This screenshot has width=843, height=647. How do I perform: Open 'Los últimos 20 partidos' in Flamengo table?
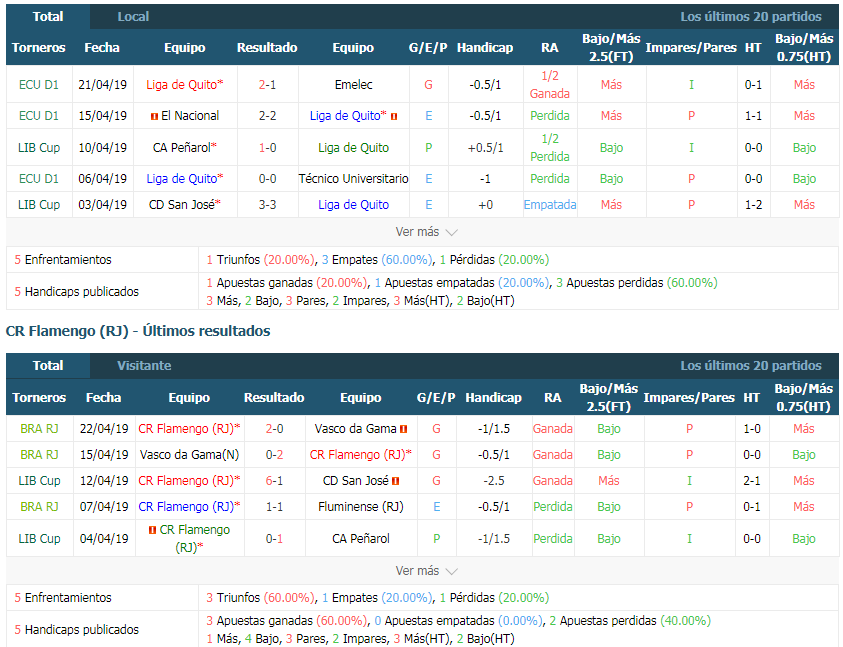tap(751, 366)
